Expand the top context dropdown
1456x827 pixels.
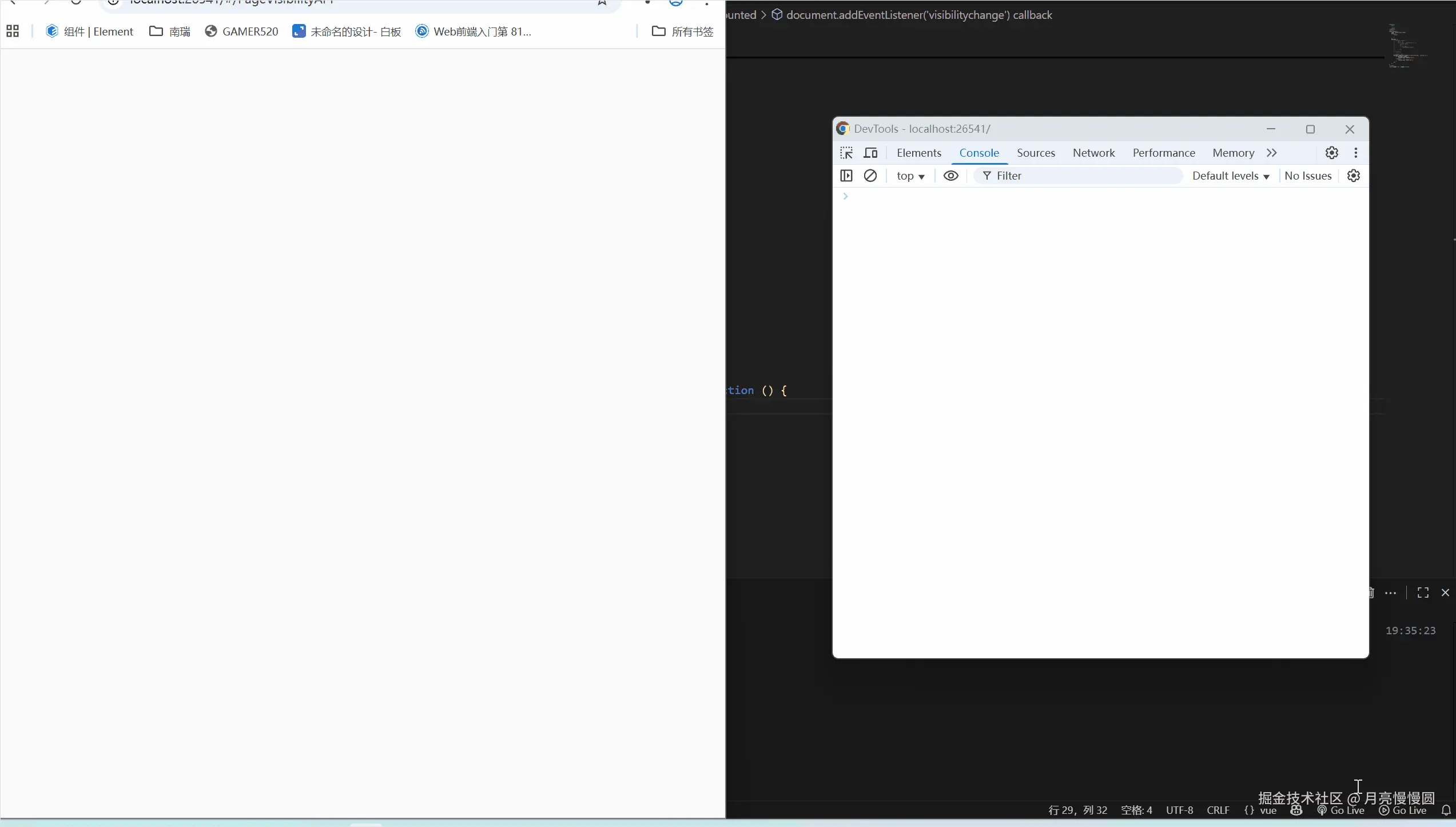pyautogui.click(x=910, y=176)
